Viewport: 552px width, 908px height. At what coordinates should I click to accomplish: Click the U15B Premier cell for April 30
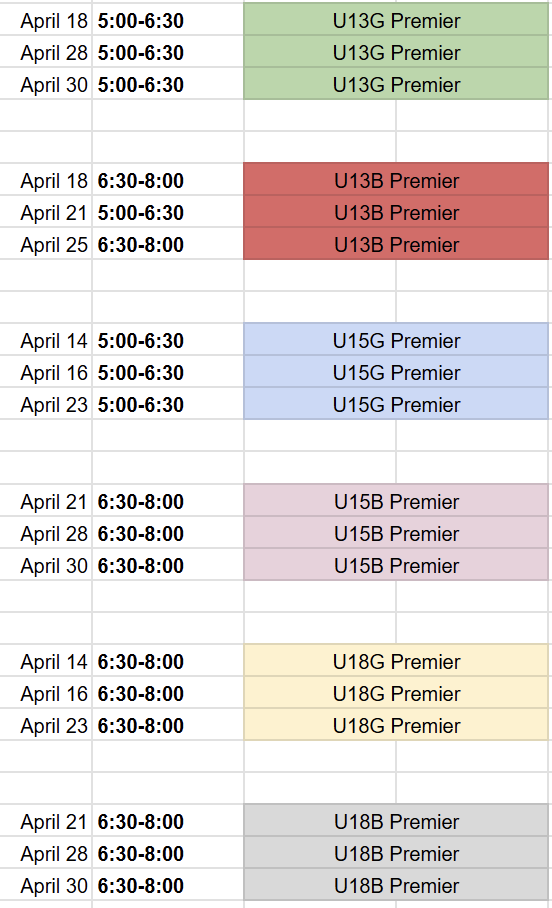(x=396, y=565)
